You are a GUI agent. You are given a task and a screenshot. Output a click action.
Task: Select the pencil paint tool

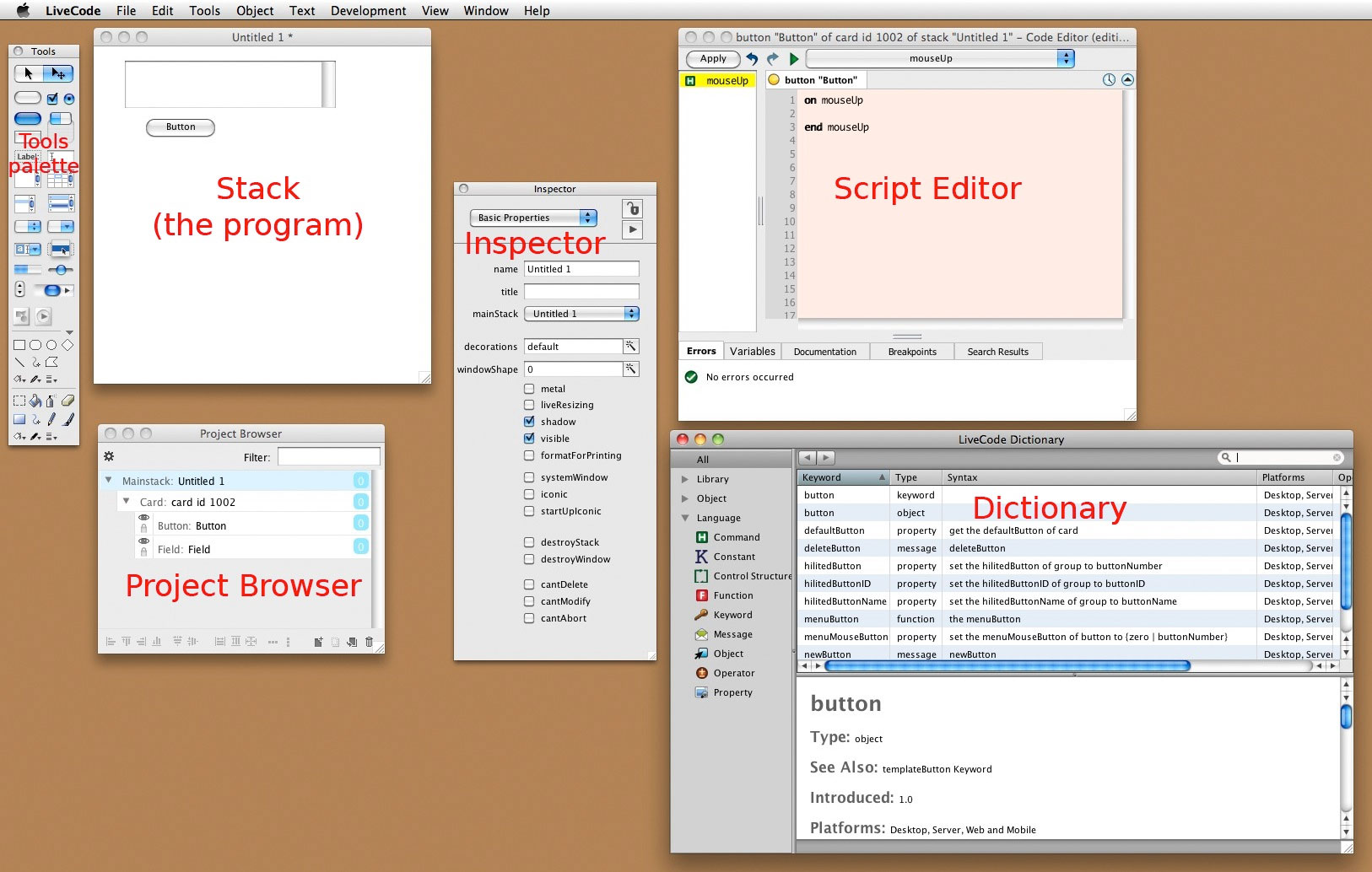(x=51, y=419)
